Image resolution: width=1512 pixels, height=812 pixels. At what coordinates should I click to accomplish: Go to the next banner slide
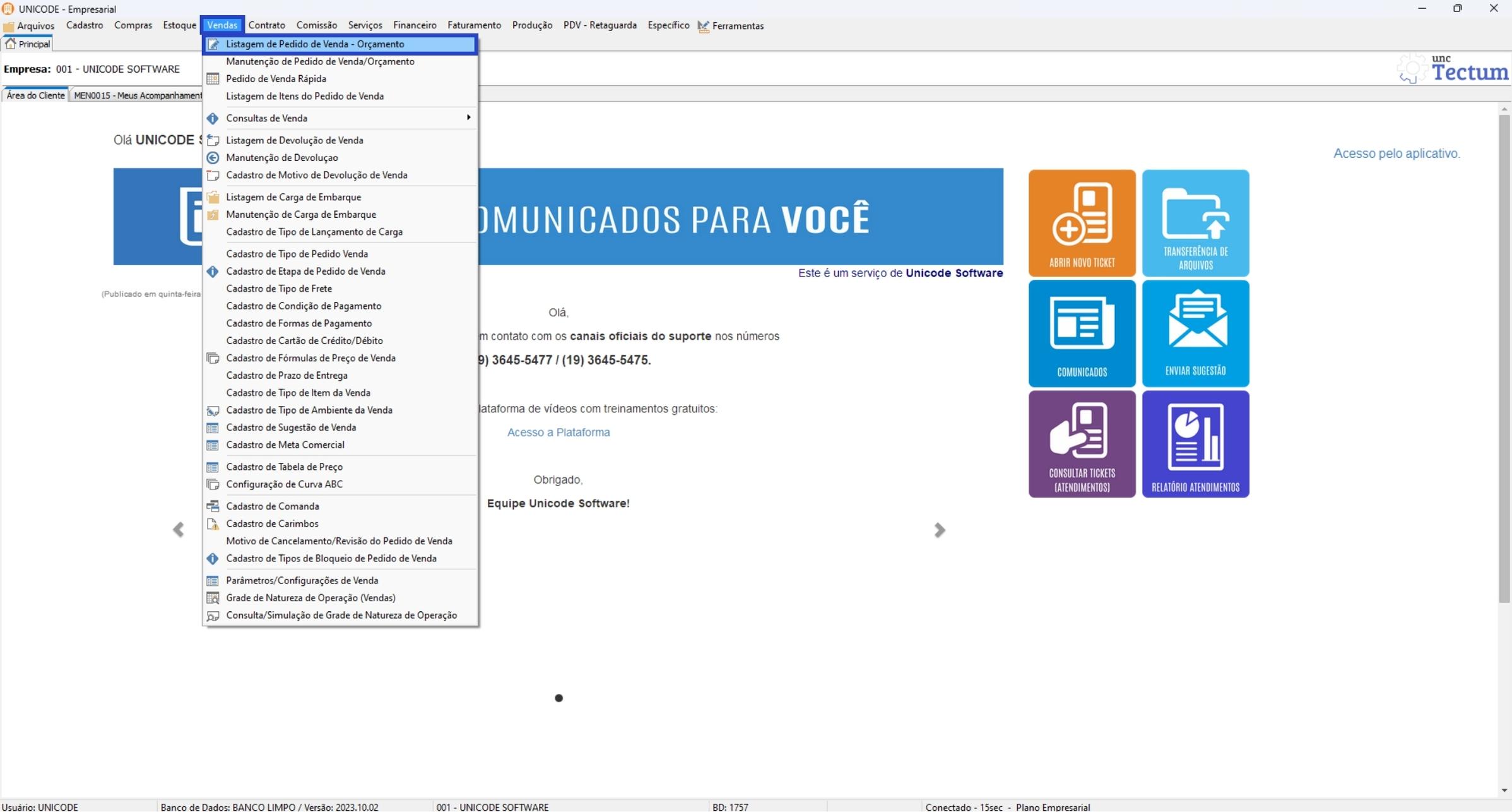point(940,530)
